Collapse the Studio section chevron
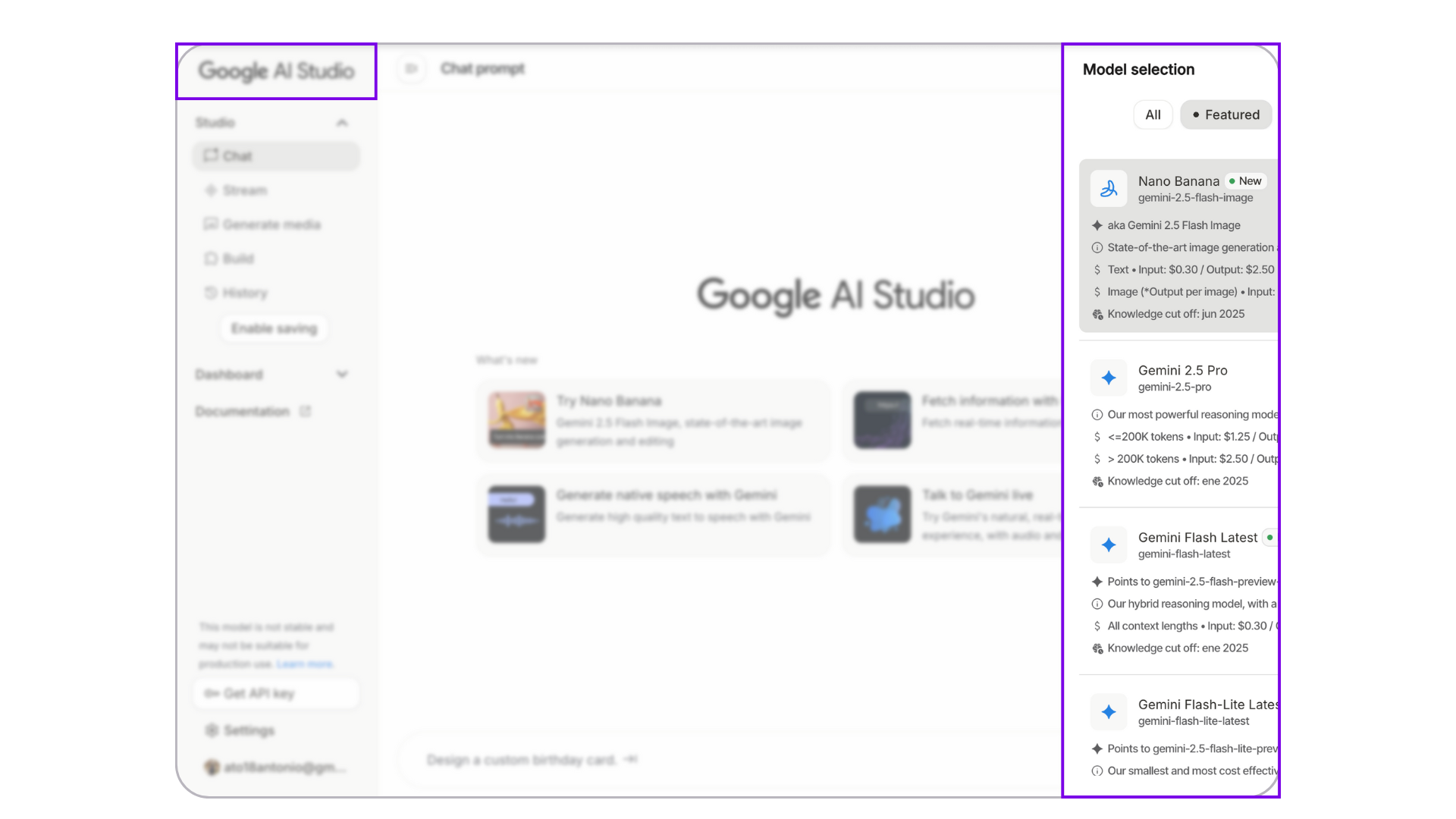Screen dimensions: 1456x819 pyautogui.click(x=342, y=123)
